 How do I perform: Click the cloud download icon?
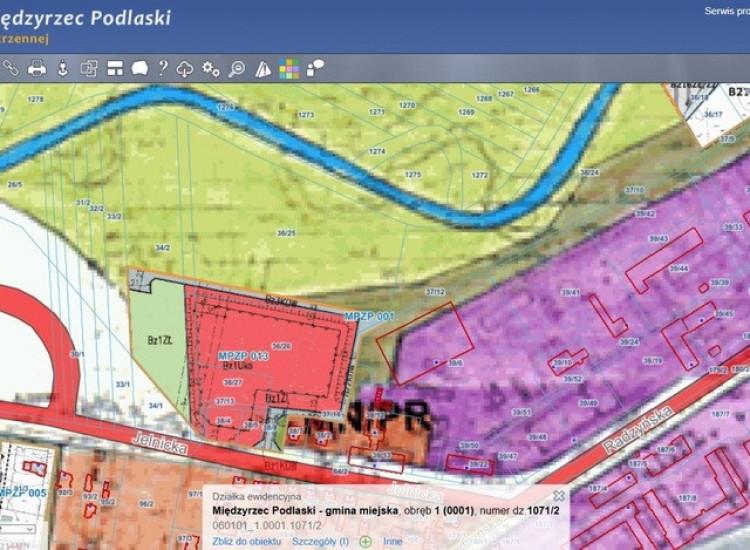(x=185, y=69)
